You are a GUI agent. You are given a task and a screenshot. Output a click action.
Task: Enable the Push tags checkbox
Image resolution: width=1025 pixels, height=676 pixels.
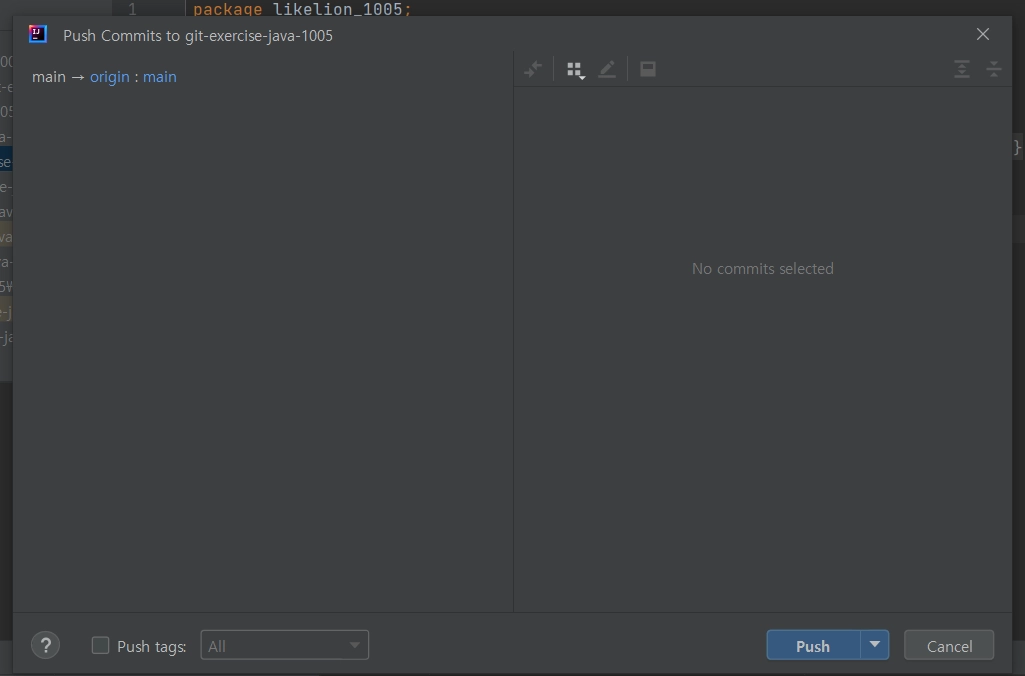click(100, 645)
